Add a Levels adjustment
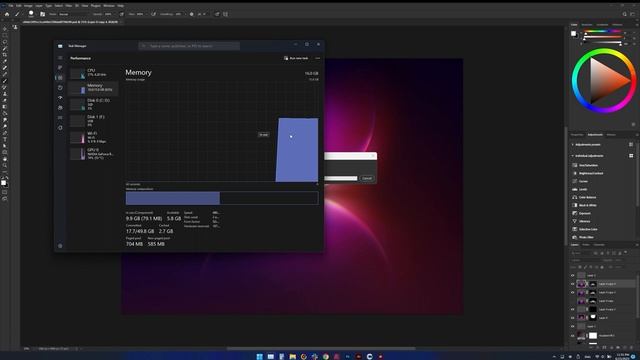Viewport: 640px width, 360px height. [x=580, y=189]
